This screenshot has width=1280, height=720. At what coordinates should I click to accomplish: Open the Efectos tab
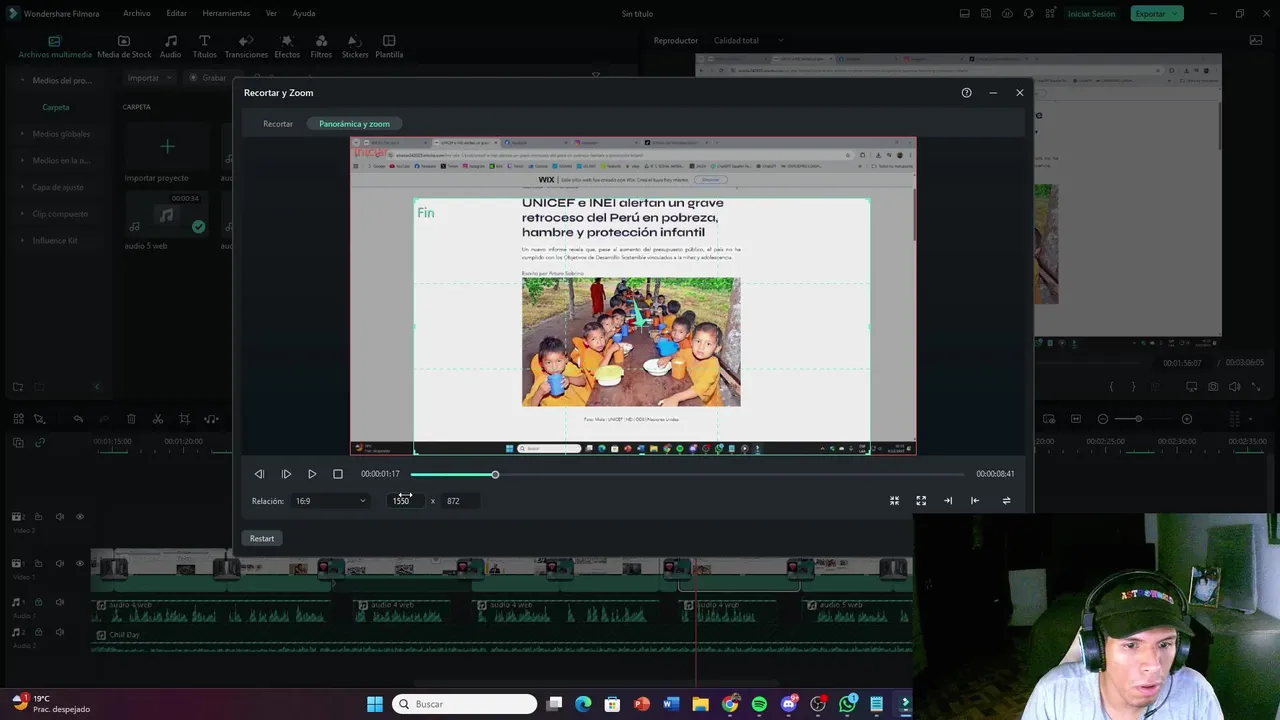[287, 47]
